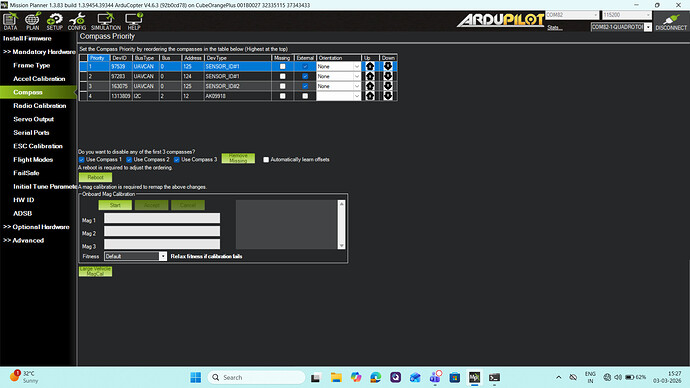Move compass priority 3 down
The height and width of the screenshot is (388, 690).
coord(388,86)
